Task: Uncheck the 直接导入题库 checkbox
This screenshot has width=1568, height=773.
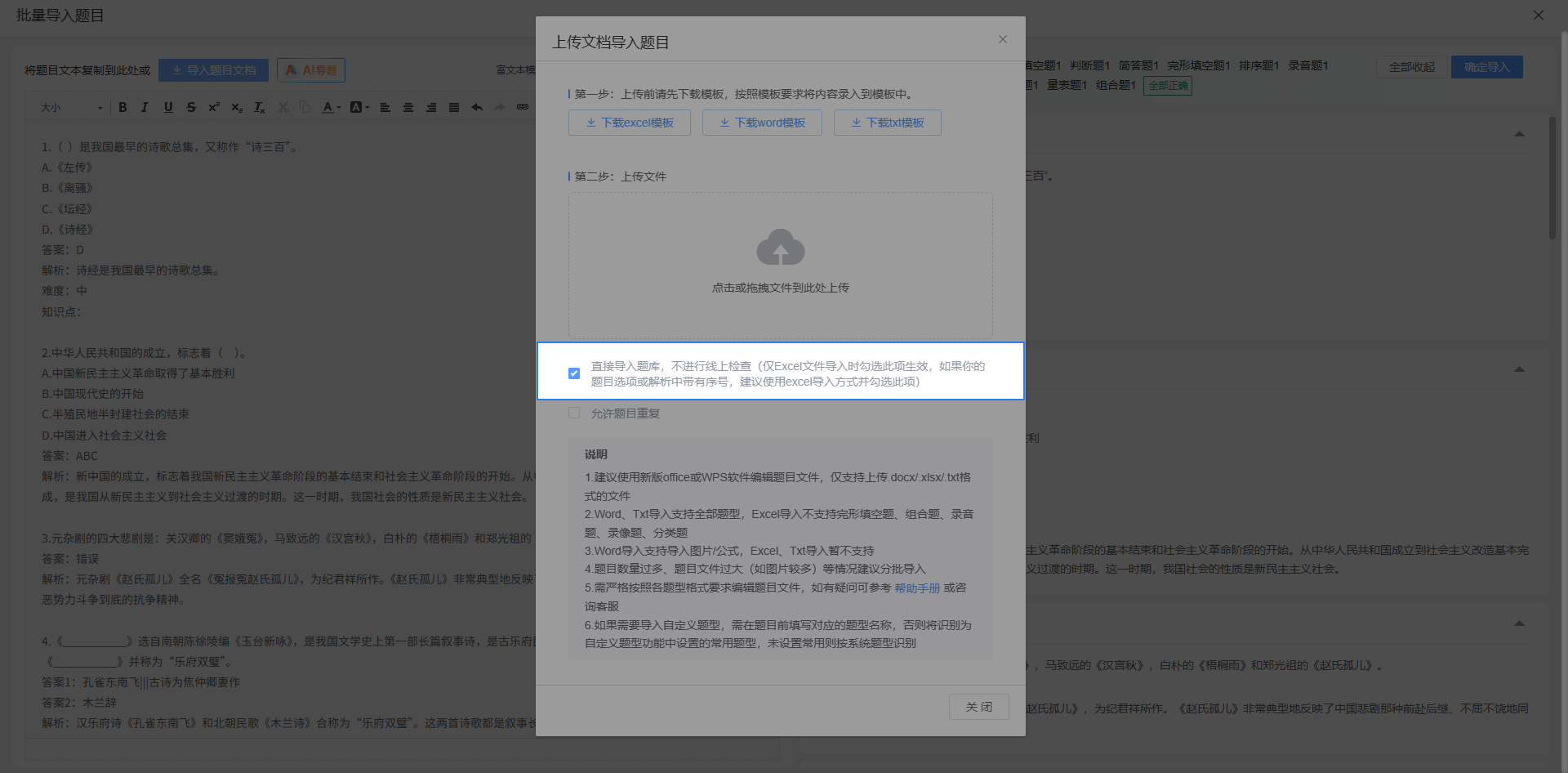Action: coord(574,373)
